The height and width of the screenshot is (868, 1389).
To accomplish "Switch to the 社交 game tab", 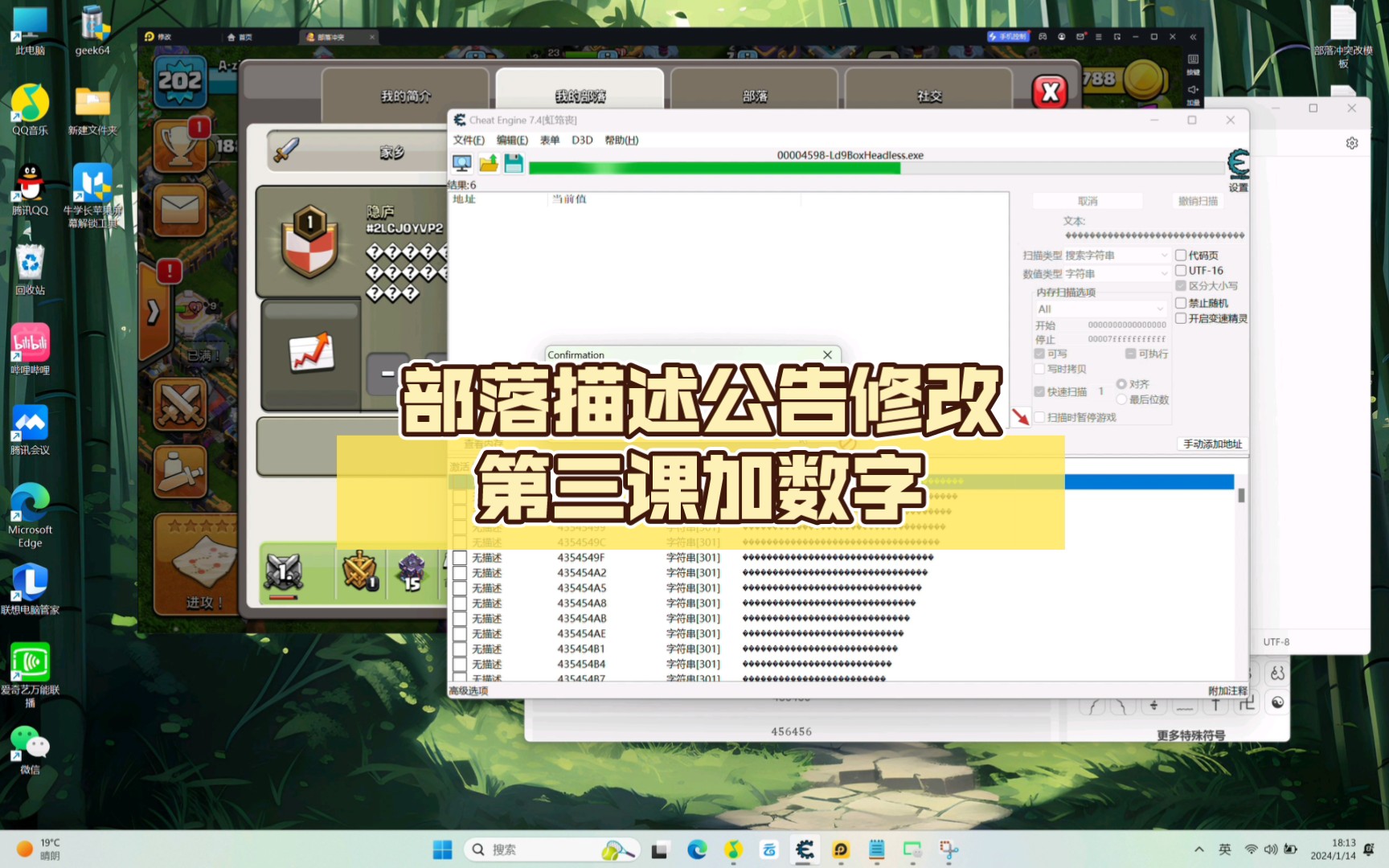I will (x=929, y=96).
